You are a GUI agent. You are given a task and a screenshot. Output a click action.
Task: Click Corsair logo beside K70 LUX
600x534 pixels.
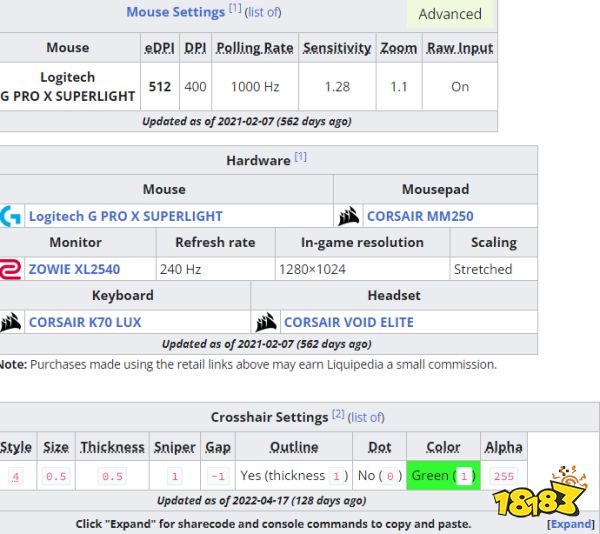point(11,322)
